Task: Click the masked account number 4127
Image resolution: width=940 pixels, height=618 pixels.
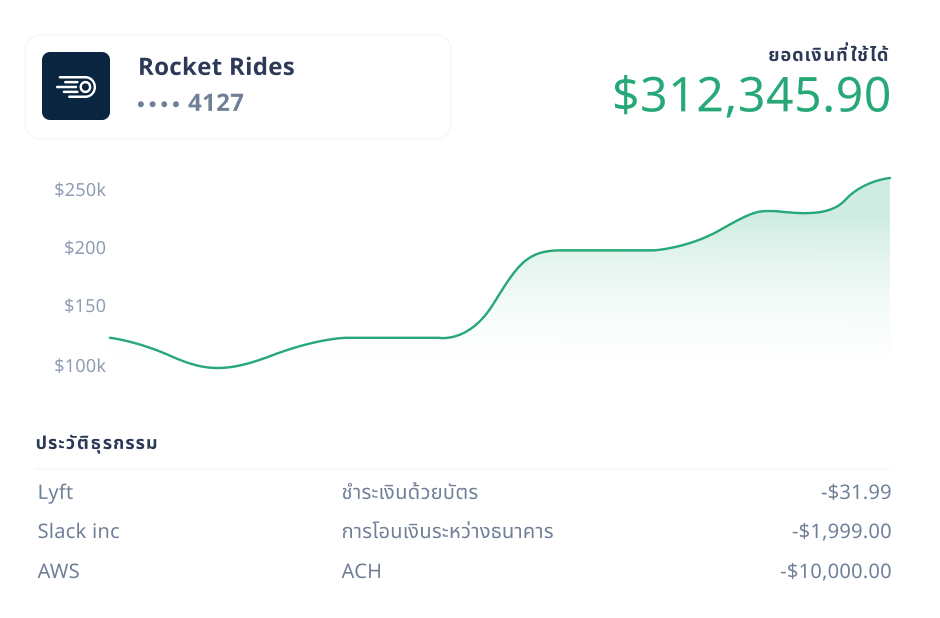Action: 191,103
